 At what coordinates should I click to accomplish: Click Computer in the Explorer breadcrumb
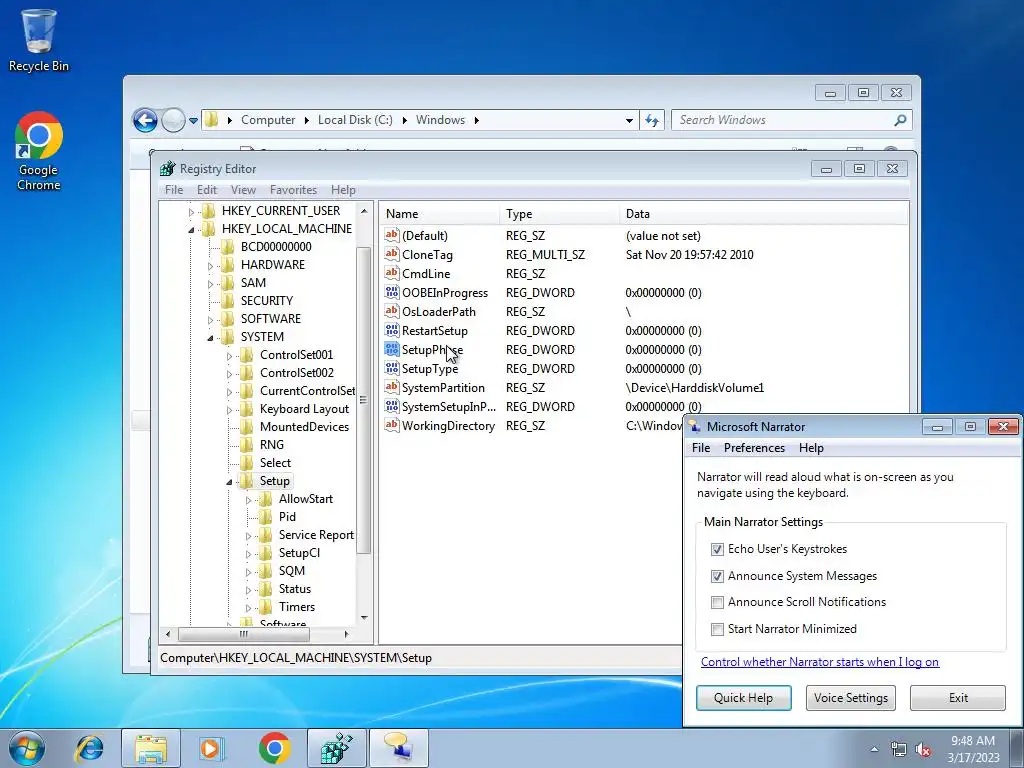point(268,120)
